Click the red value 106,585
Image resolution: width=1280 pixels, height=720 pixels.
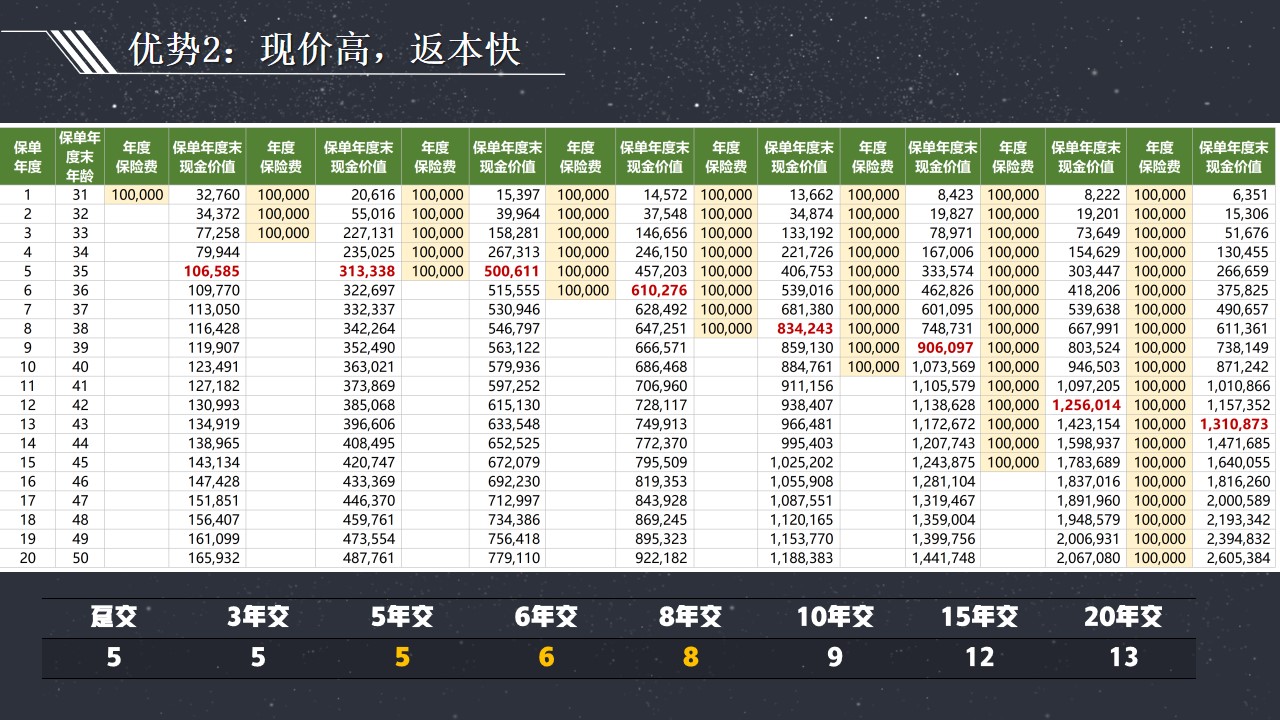point(212,271)
